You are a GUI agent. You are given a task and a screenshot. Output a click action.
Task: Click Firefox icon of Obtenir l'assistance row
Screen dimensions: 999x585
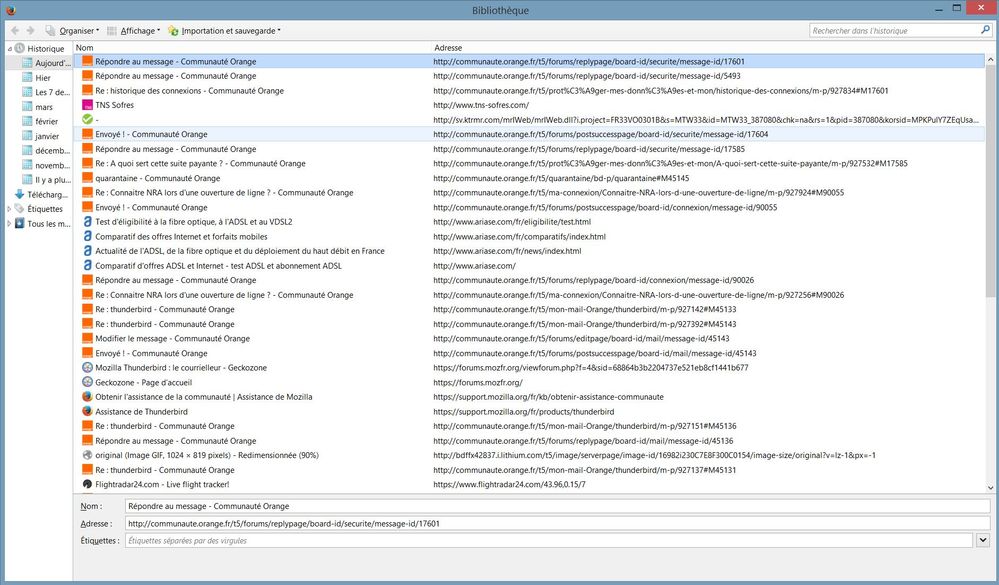87,396
